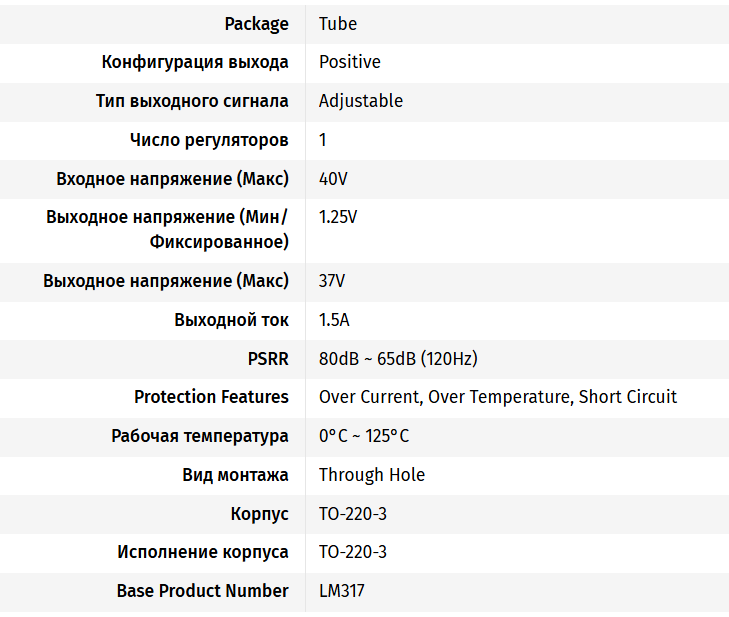Select the 'Adjustable' value text
729x617 pixels.
tap(361, 101)
